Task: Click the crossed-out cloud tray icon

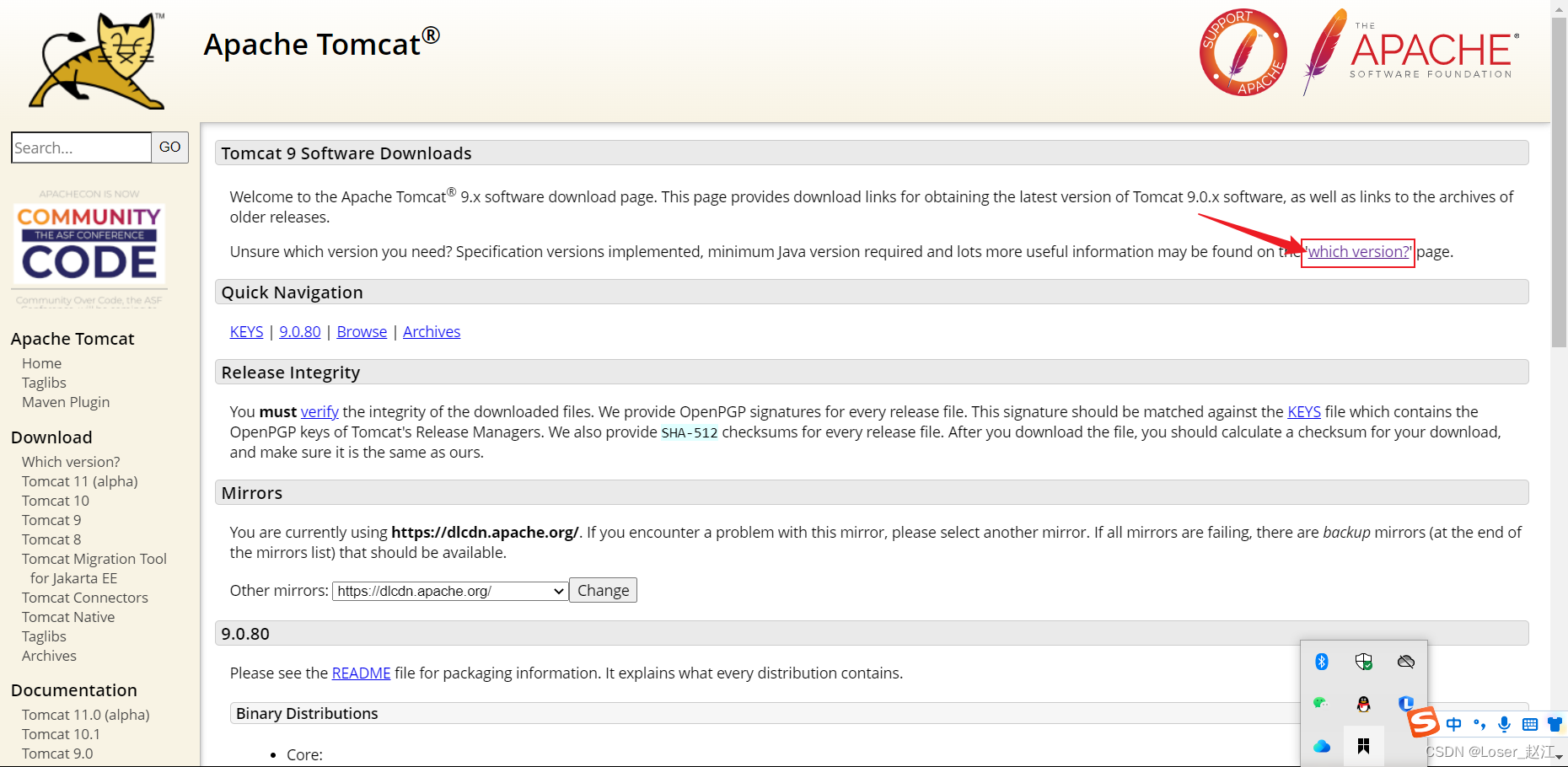Action: tap(1405, 662)
